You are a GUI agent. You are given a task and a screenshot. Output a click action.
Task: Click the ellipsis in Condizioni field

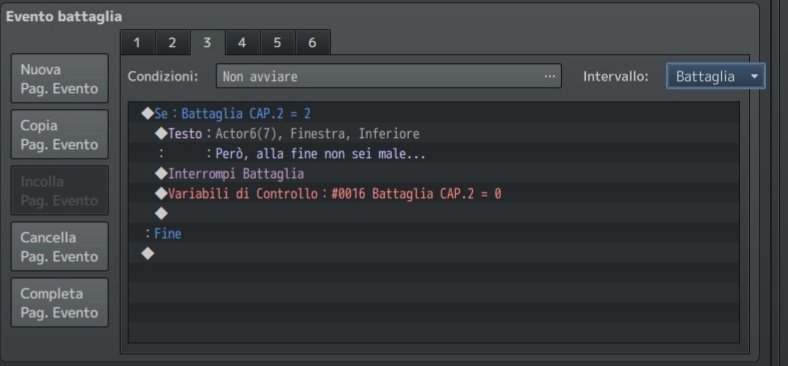(x=550, y=76)
